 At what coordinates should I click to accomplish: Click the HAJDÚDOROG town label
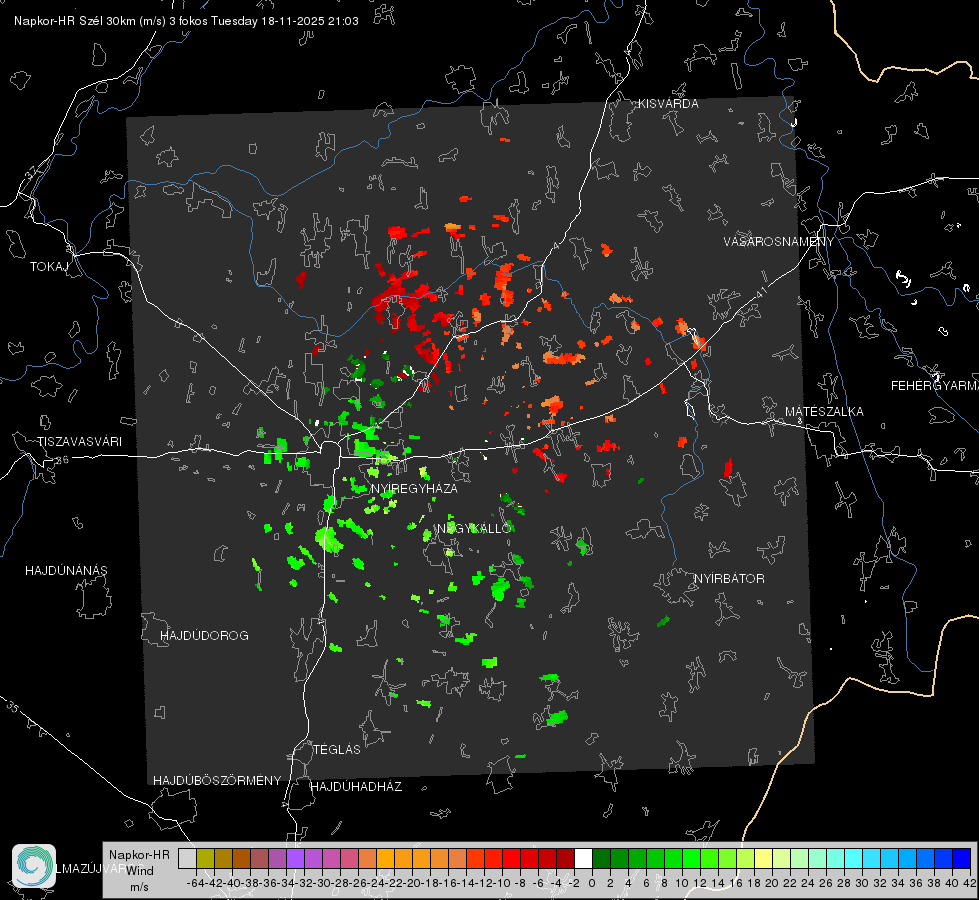tap(204, 636)
